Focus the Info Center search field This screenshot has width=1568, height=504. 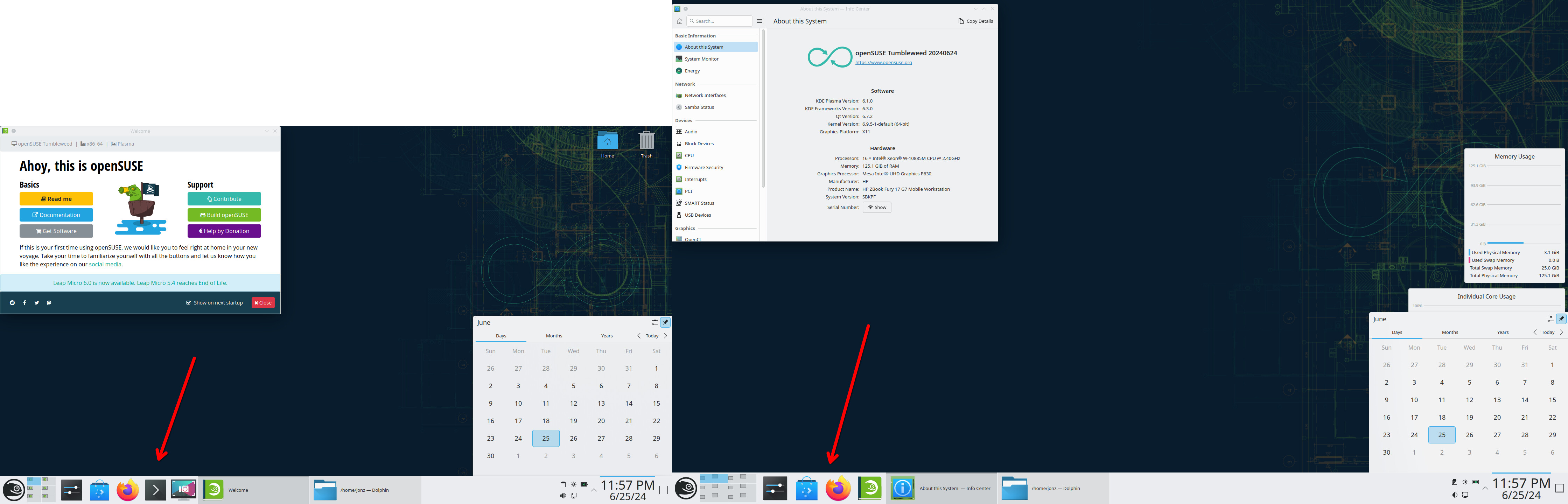point(720,21)
